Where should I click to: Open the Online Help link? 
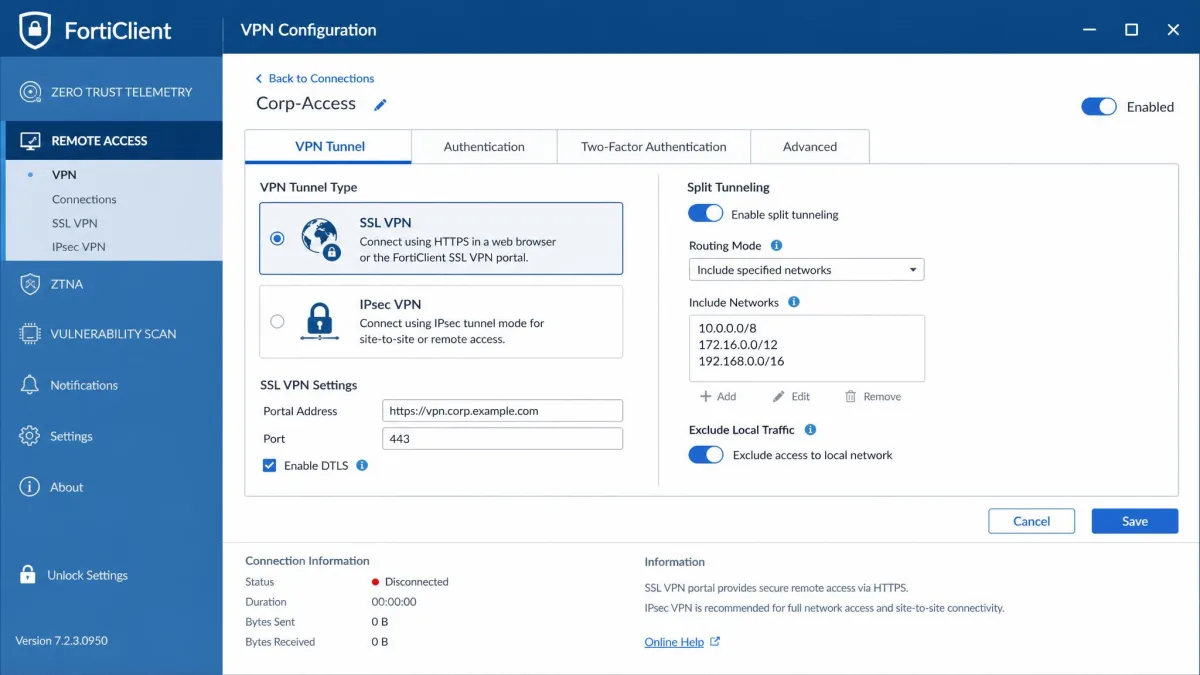(x=674, y=642)
